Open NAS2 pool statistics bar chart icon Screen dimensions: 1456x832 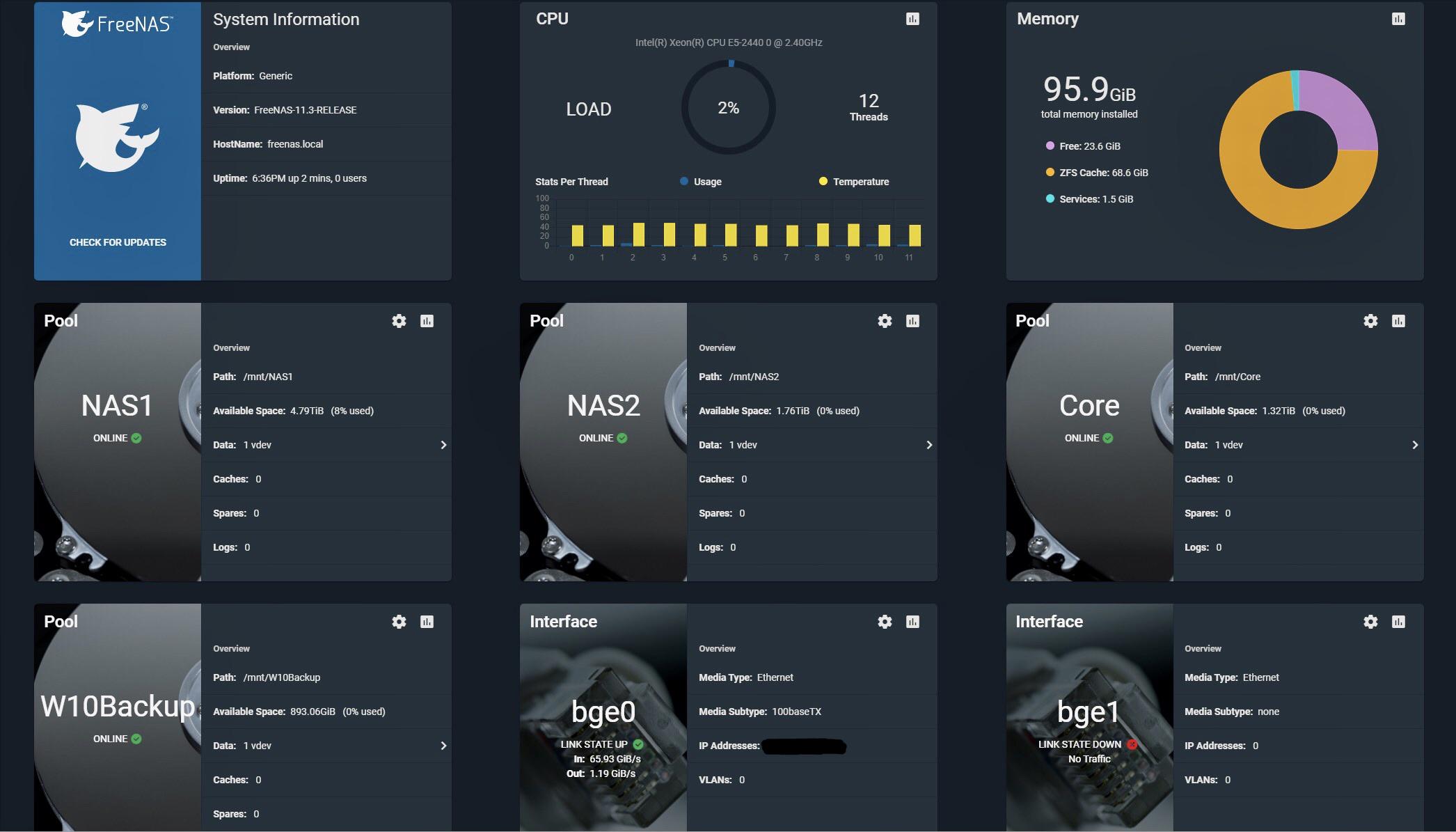pos(913,319)
